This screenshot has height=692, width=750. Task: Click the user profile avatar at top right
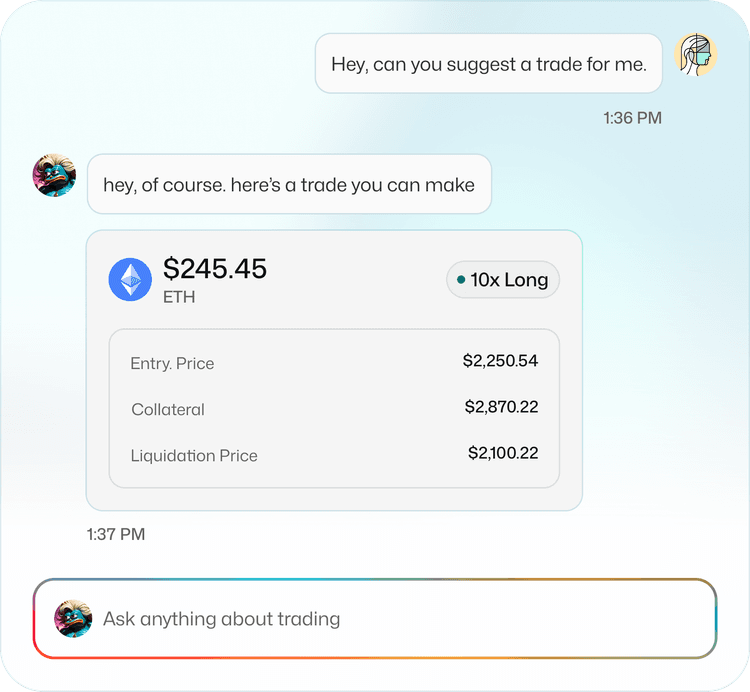695,56
